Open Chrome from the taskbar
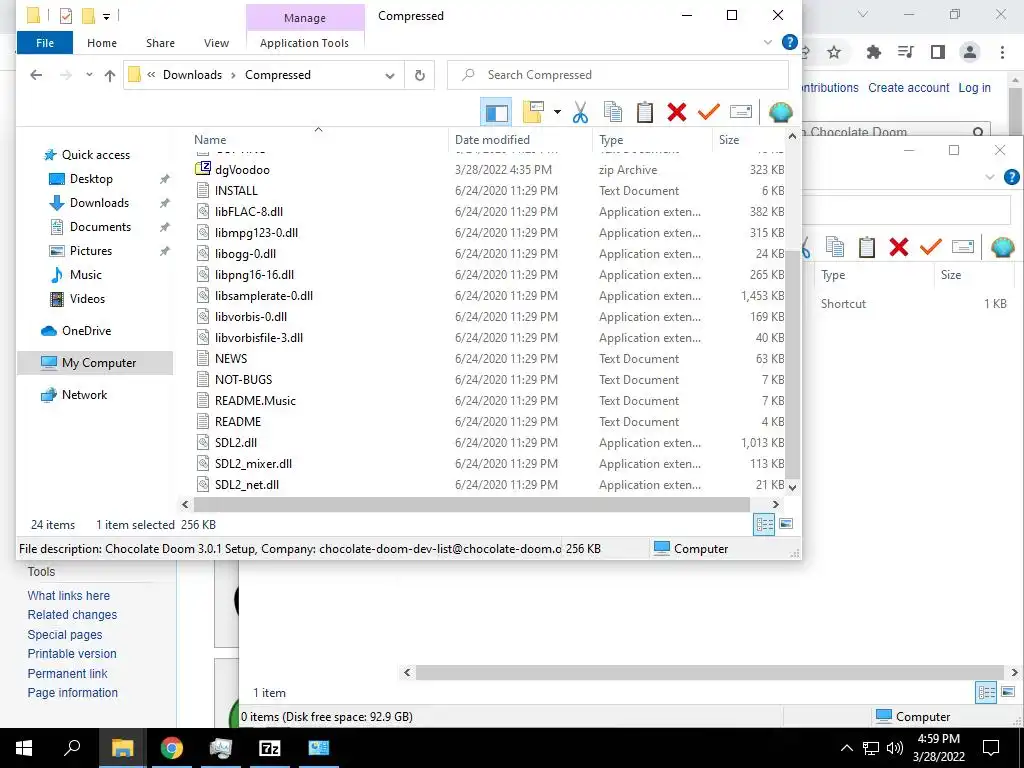The height and width of the screenshot is (768, 1024). point(172,748)
